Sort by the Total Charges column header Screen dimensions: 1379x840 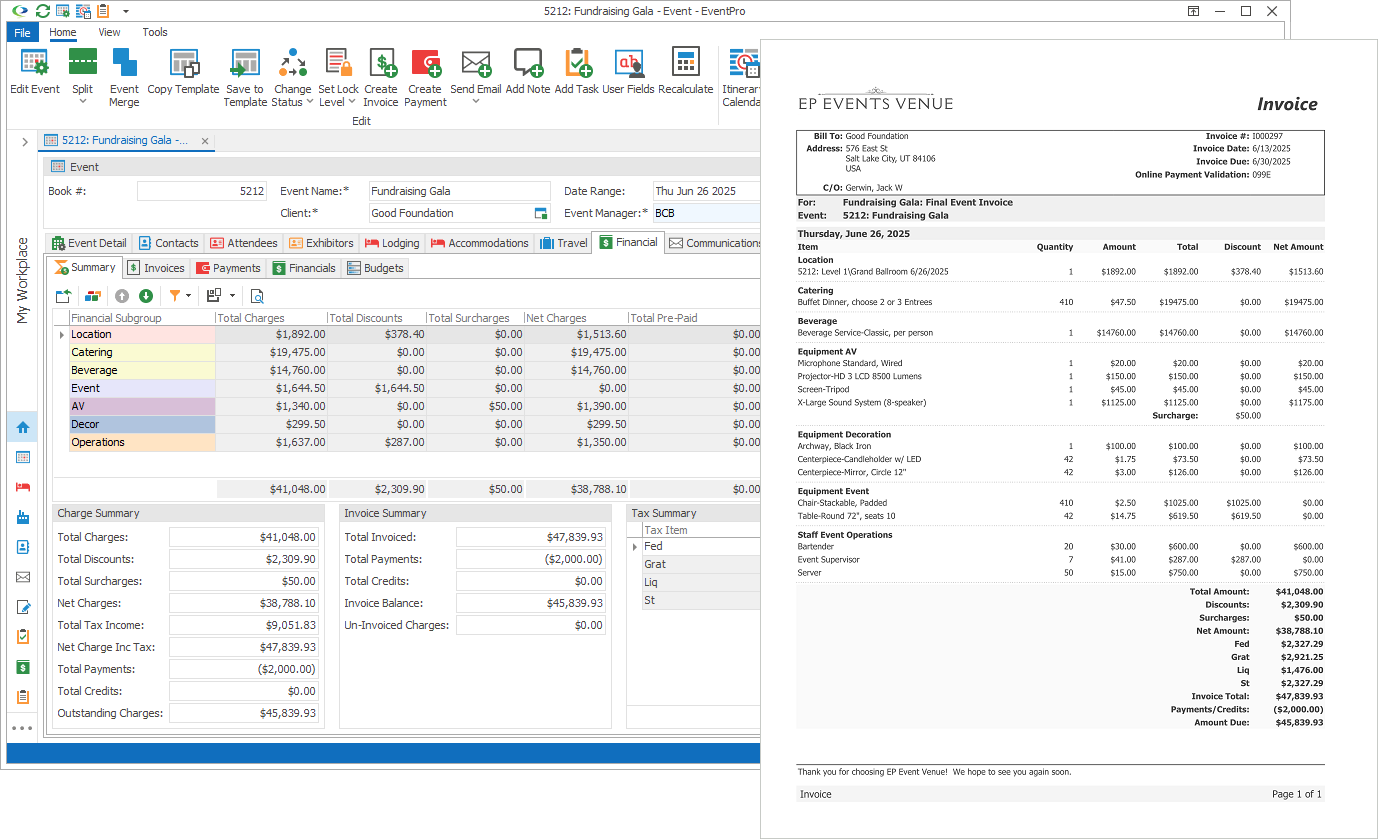(271, 318)
